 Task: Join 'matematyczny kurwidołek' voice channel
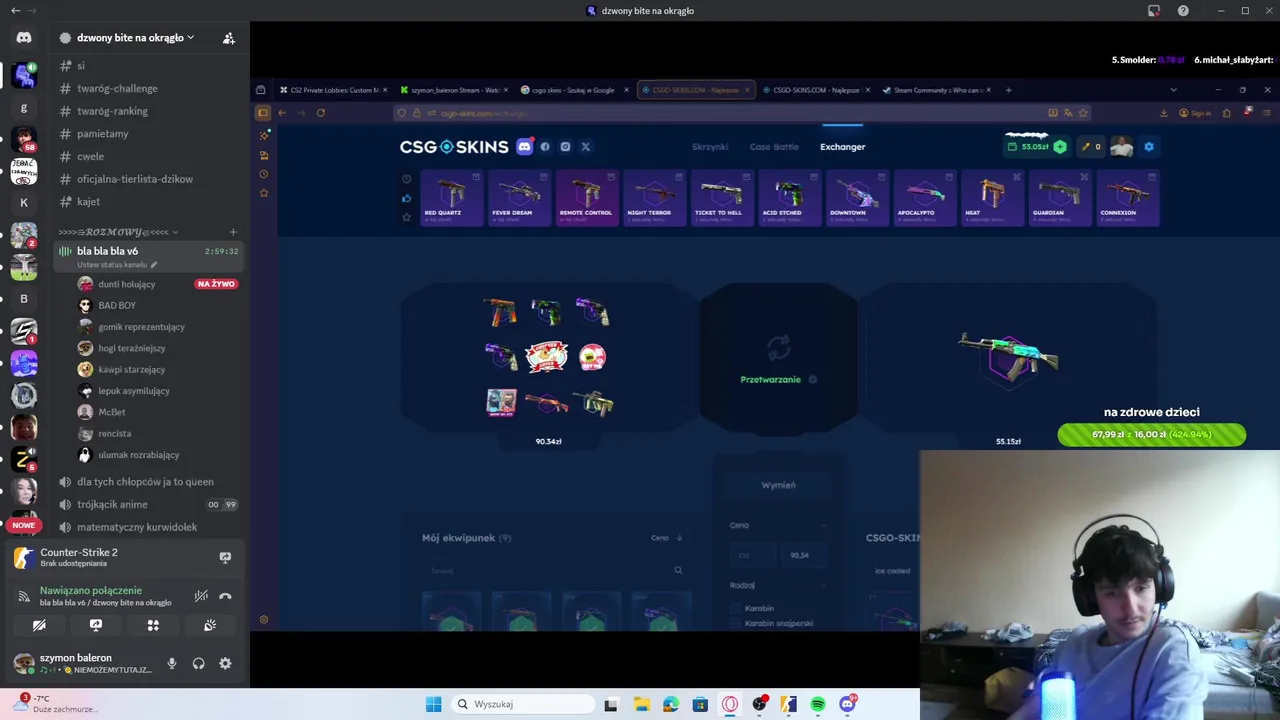click(137, 527)
